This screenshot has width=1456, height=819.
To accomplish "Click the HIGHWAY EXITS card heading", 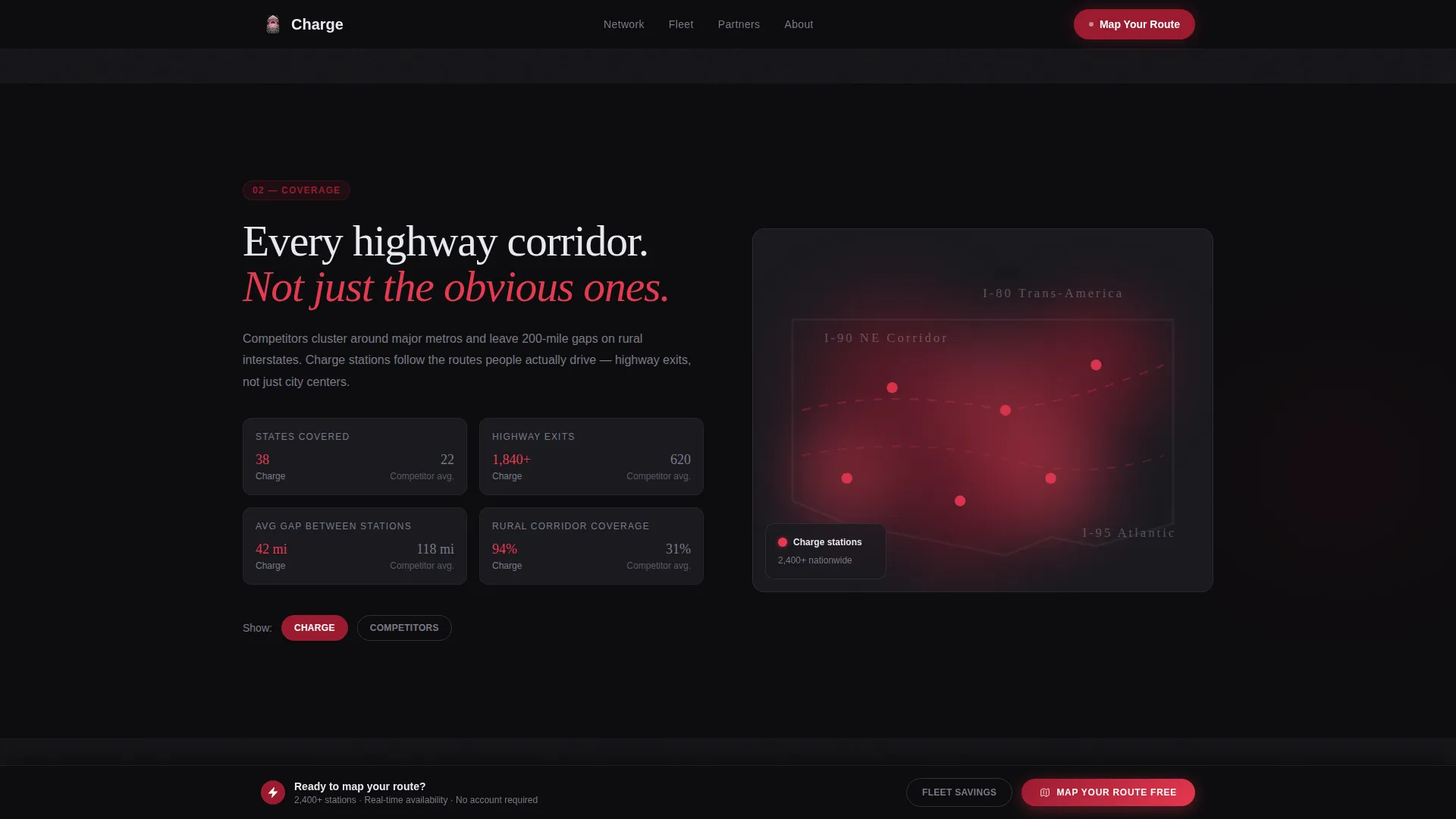I will coord(533,437).
